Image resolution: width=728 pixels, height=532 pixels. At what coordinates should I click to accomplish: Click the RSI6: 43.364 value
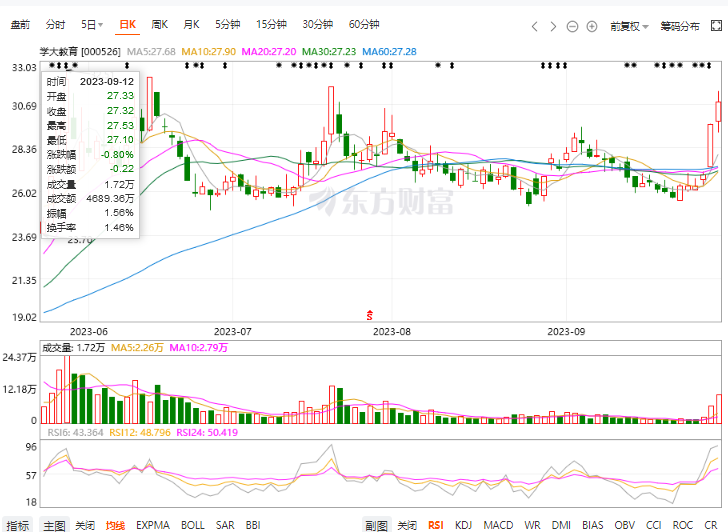pos(75,433)
